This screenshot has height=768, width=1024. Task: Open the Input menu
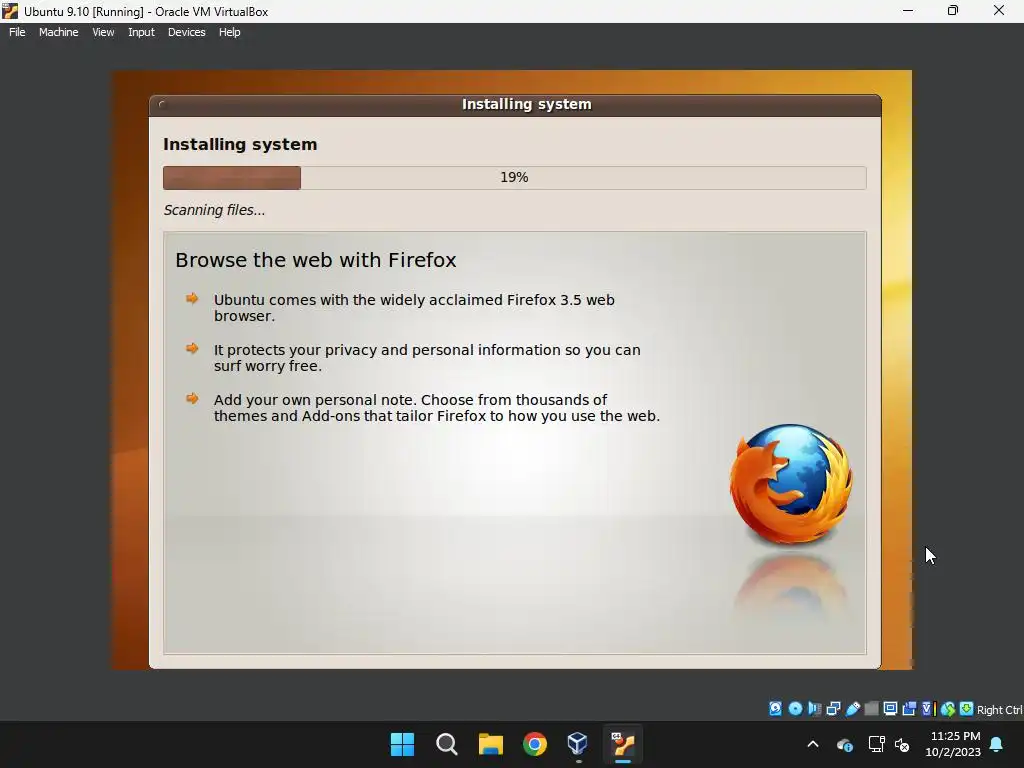(x=141, y=32)
